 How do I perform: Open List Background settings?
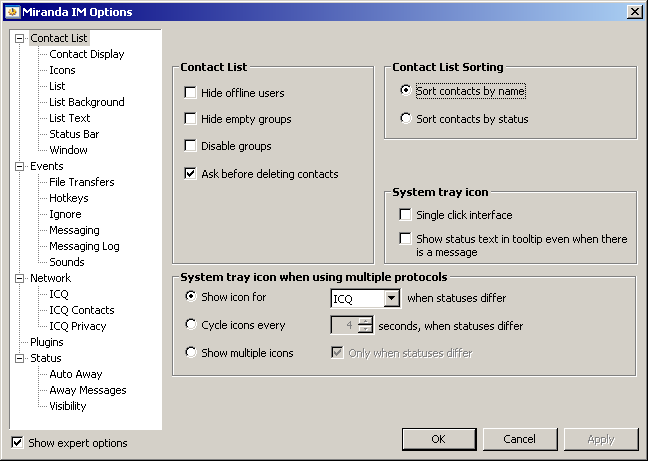(87, 102)
